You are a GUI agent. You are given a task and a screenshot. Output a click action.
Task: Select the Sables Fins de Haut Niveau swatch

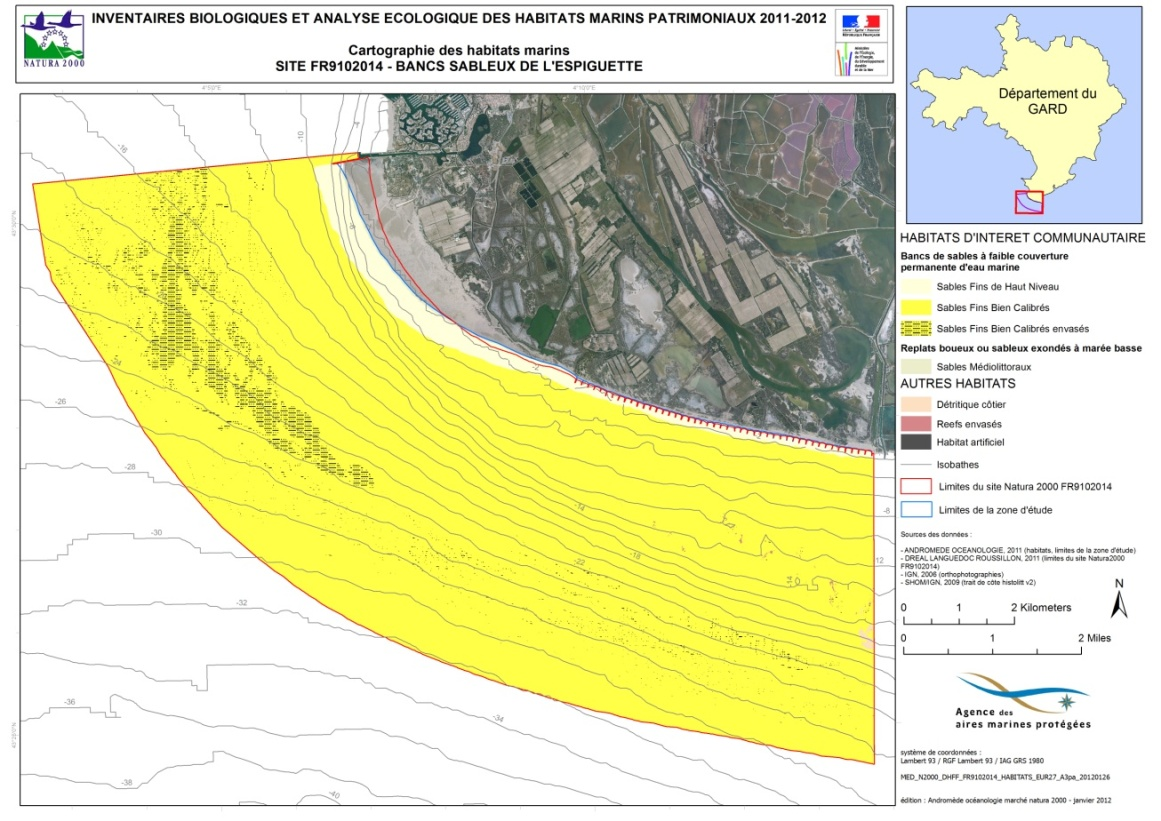[x=916, y=286]
